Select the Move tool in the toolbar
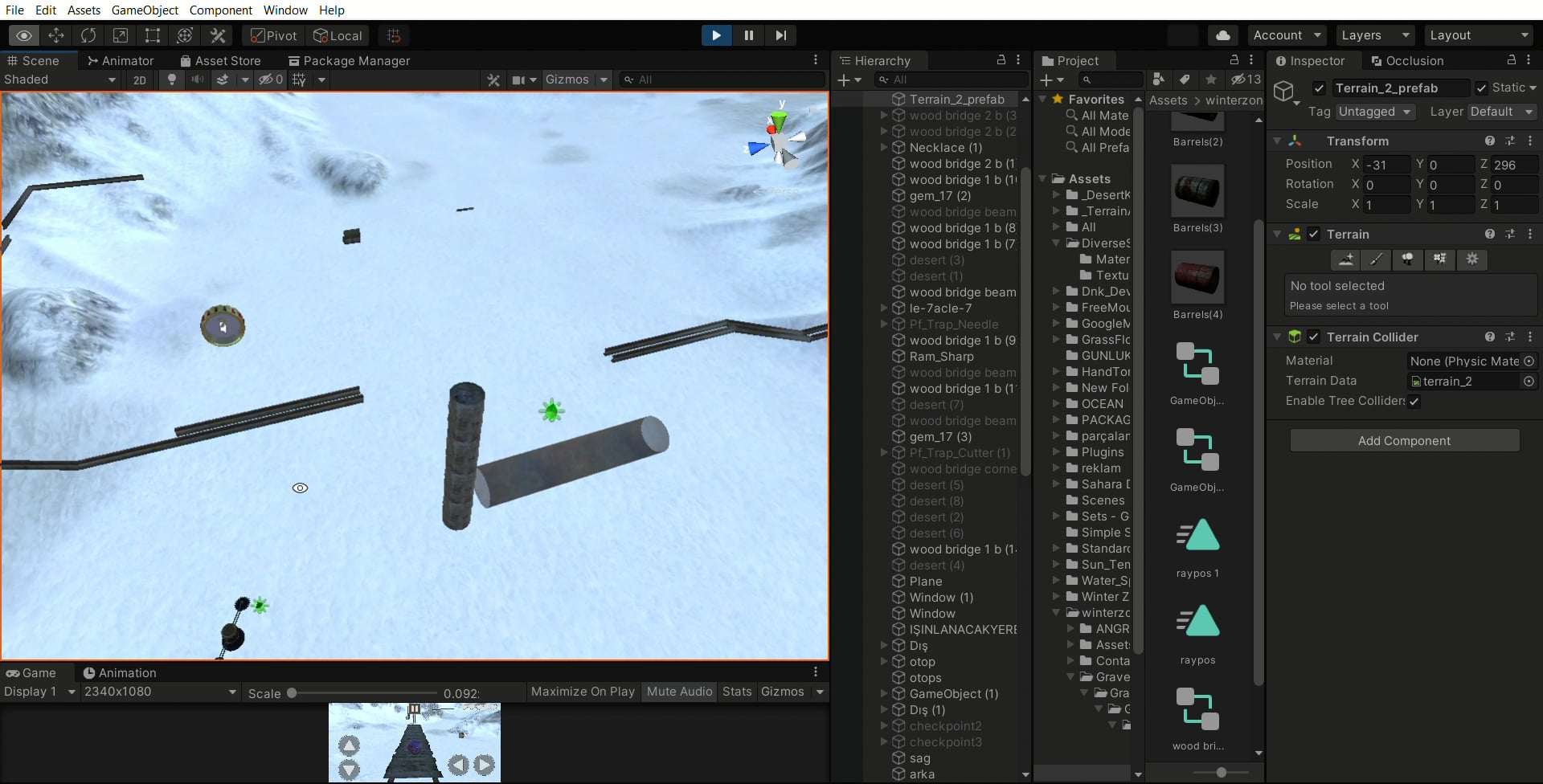The height and width of the screenshot is (784, 1543). 56,35
